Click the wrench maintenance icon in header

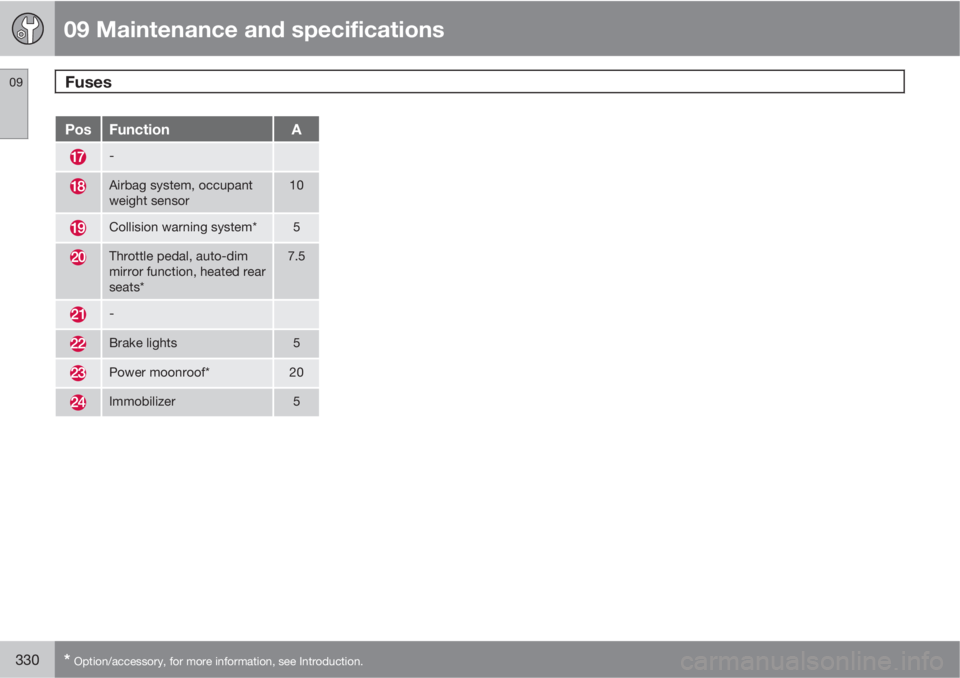pyautogui.click(x=28, y=28)
